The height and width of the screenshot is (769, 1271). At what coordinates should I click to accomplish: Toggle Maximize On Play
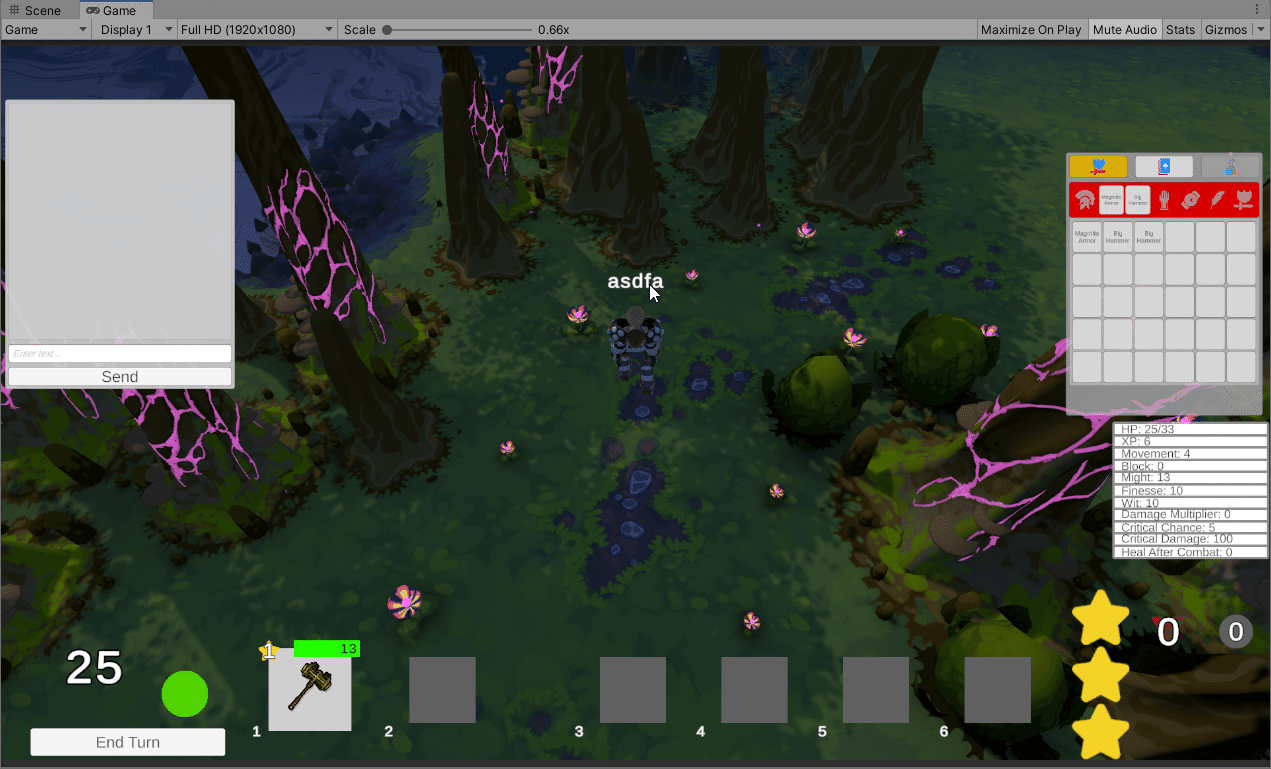click(1031, 30)
